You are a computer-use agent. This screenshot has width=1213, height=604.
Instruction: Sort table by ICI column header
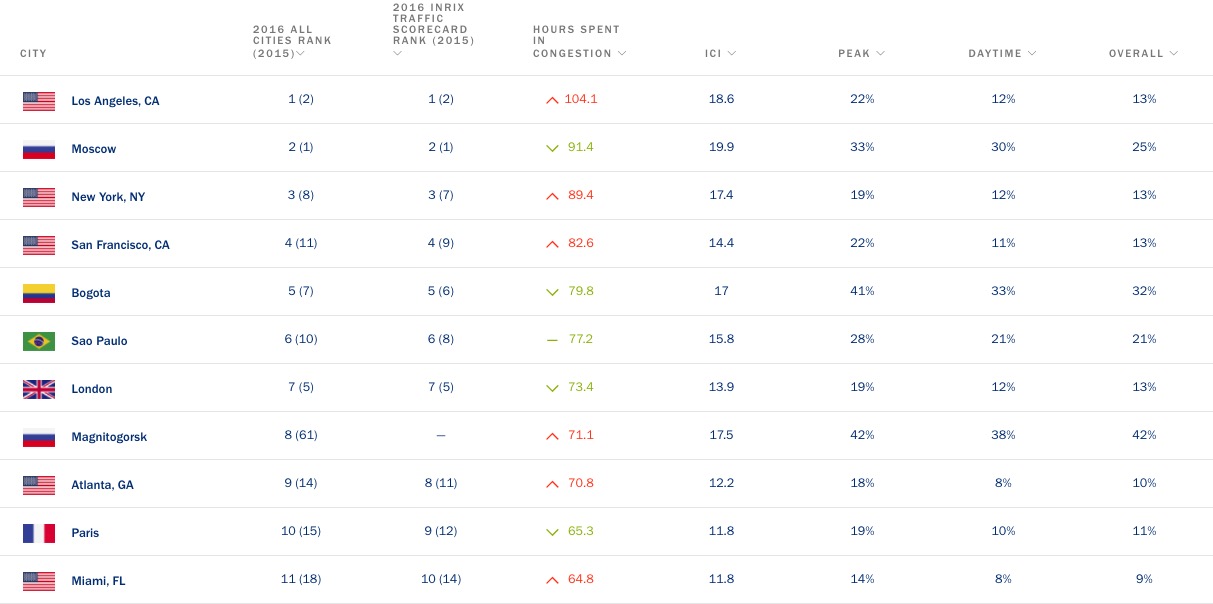(719, 53)
